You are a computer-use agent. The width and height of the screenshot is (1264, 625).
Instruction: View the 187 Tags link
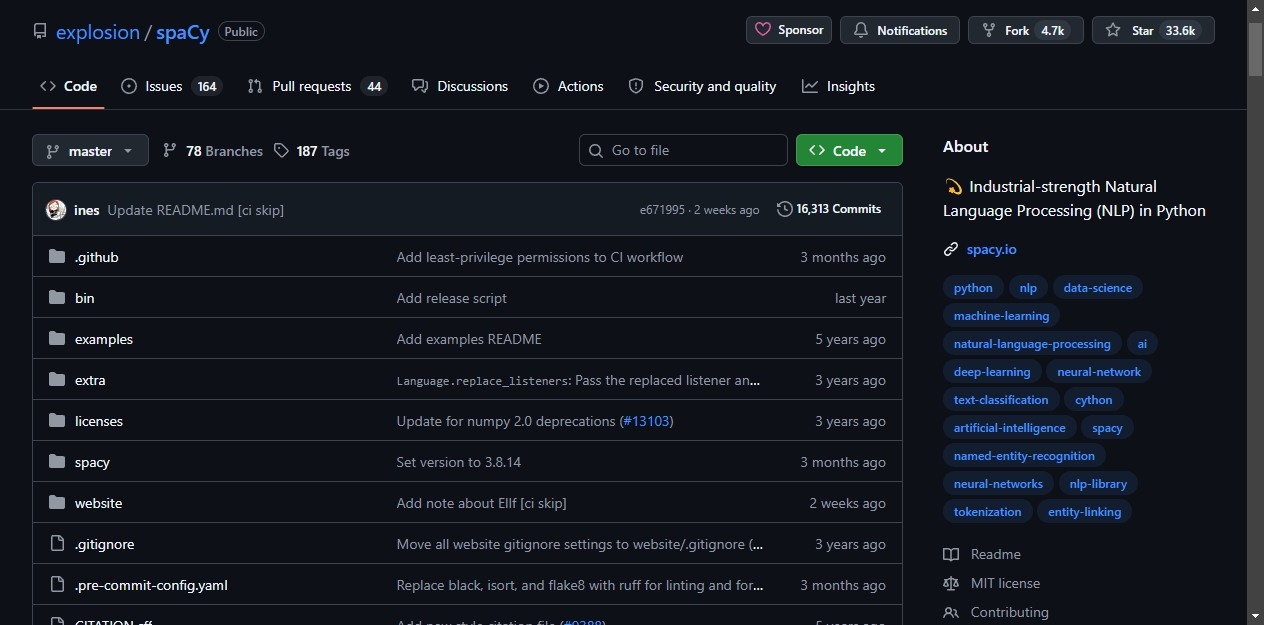click(x=312, y=151)
